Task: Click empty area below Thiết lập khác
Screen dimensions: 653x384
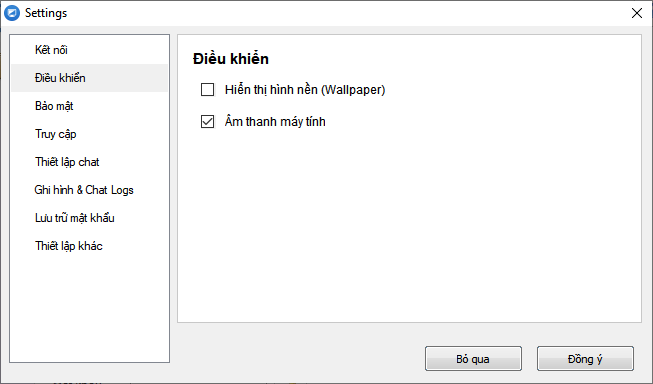Action: click(x=90, y=310)
